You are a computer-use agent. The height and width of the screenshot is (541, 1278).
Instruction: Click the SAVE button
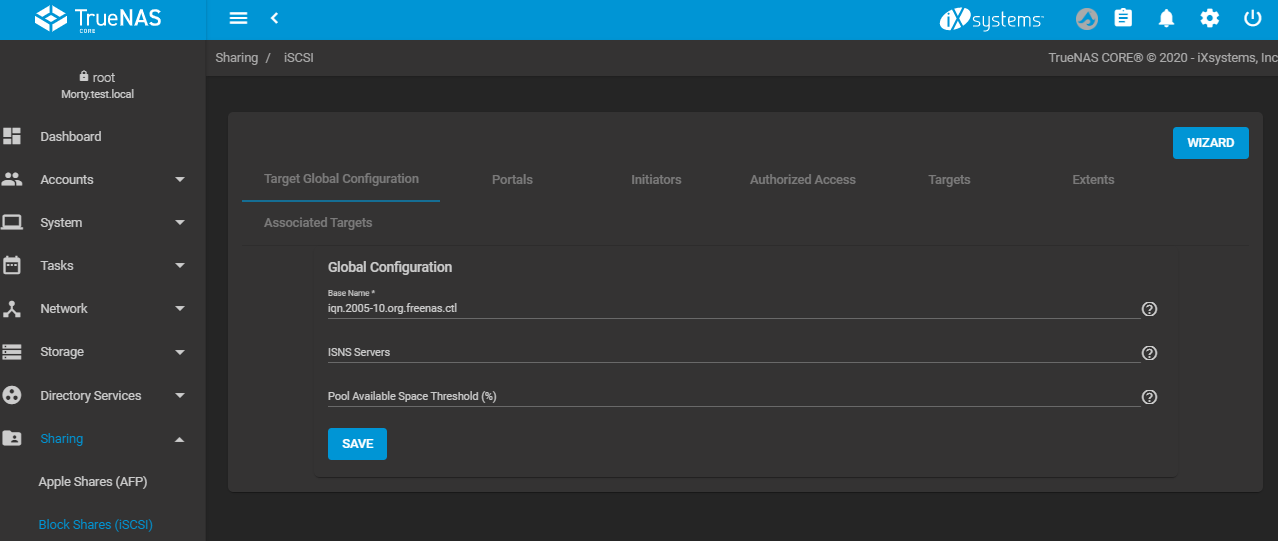(357, 444)
